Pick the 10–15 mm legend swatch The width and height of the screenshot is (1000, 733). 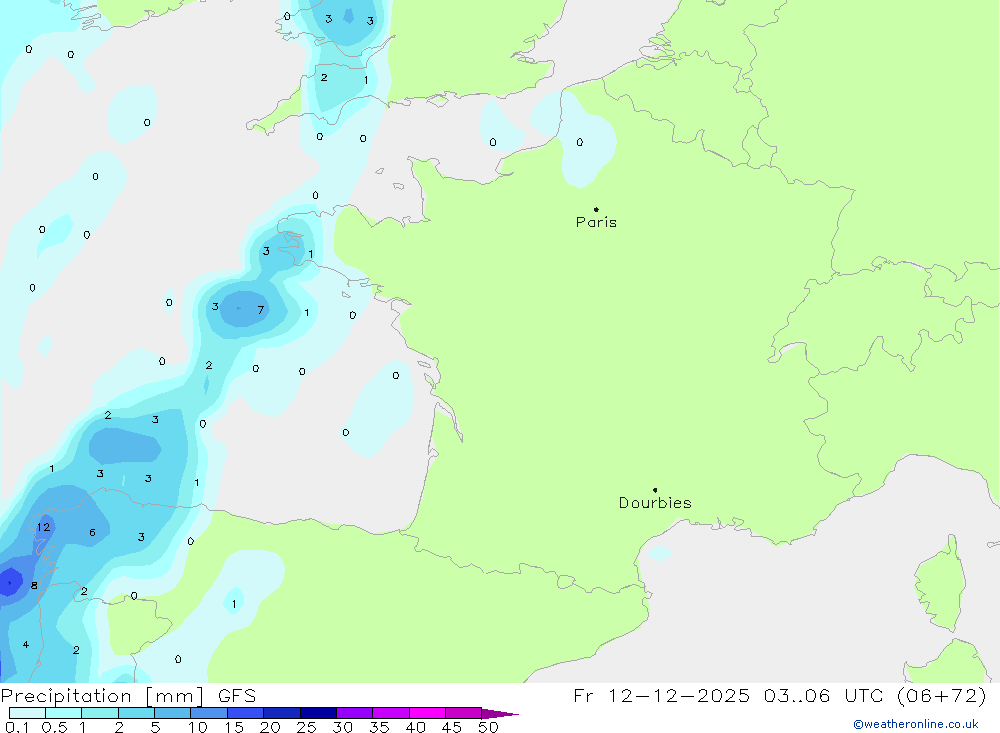[209, 713]
